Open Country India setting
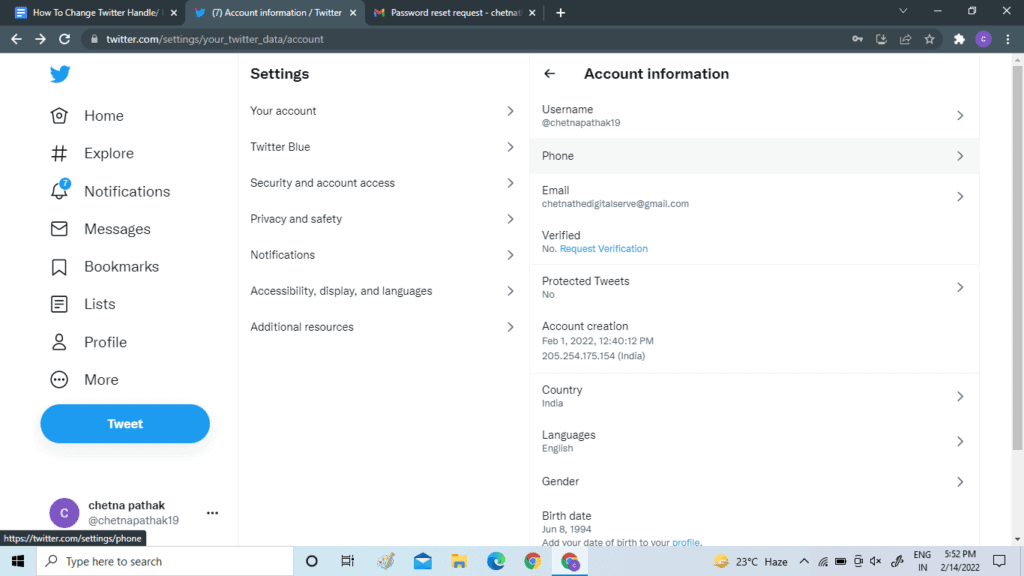1024x576 pixels. click(754, 396)
